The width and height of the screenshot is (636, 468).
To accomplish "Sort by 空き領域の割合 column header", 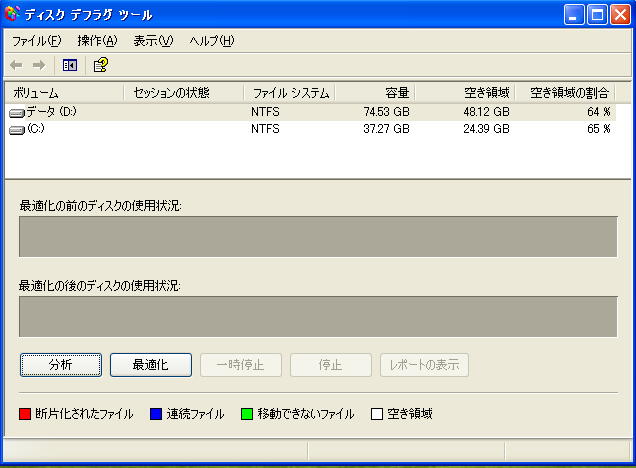I will point(565,93).
